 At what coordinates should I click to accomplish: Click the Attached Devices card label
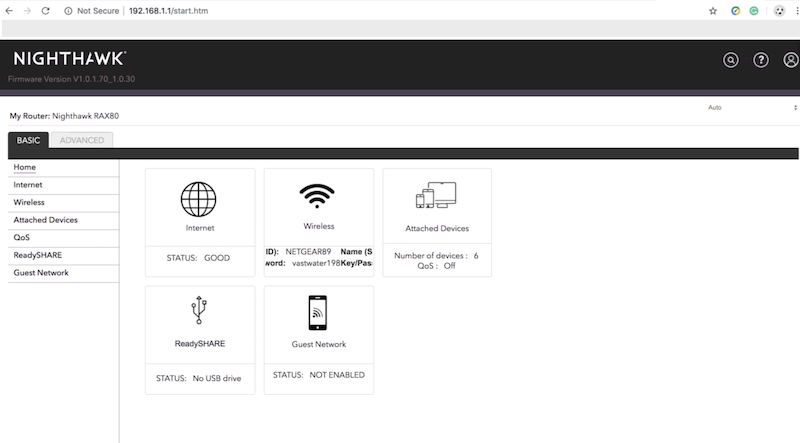437,229
